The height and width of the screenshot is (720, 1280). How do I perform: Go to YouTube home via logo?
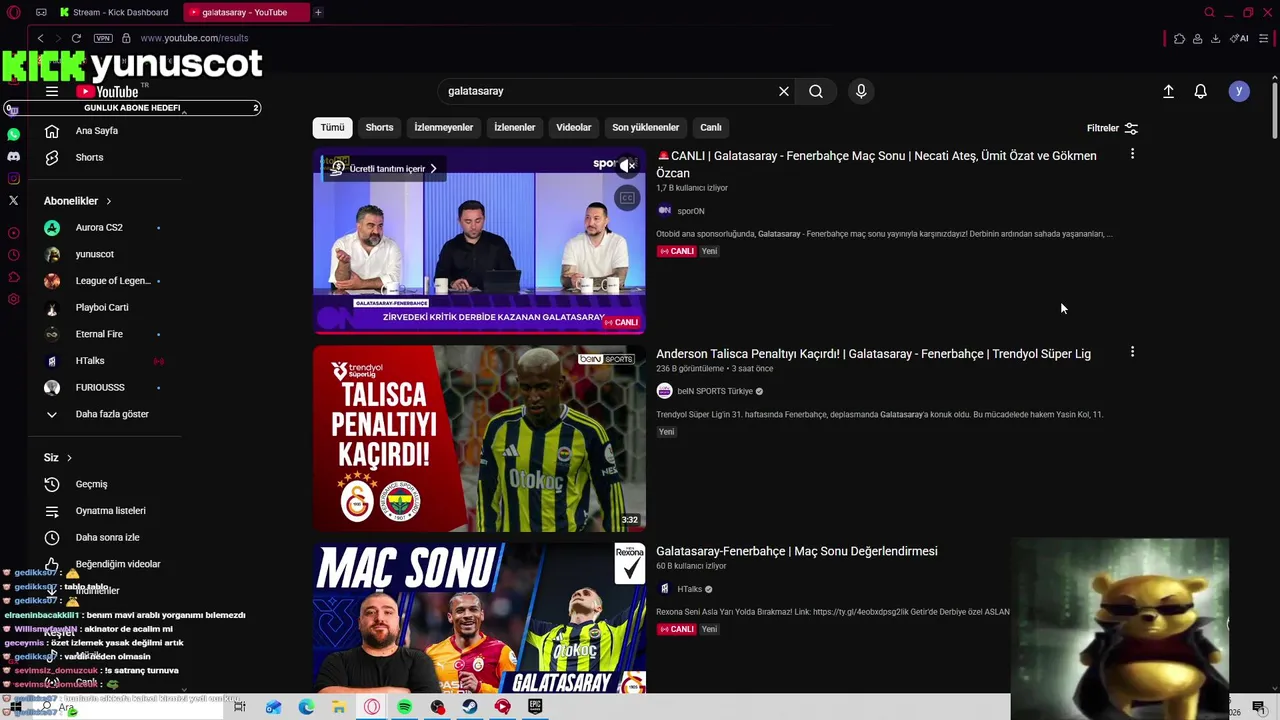(108, 91)
